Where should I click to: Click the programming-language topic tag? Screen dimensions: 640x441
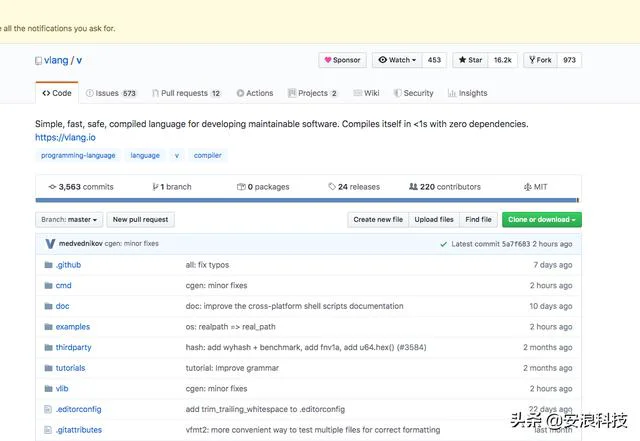[78, 156]
